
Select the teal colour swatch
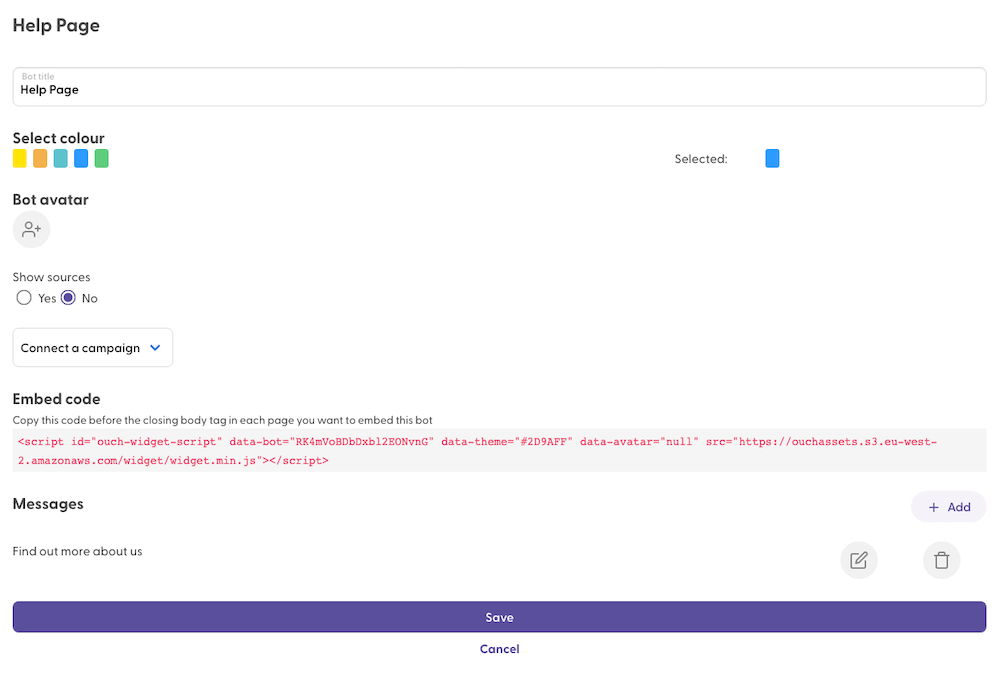[x=61, y=158]
